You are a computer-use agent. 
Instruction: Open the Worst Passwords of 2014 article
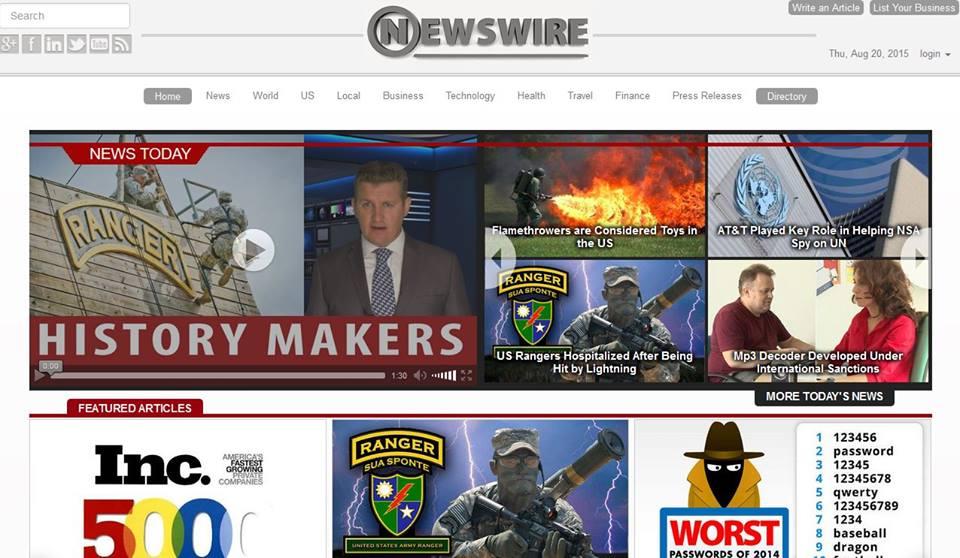pyautogui.click(x=783, y=489)
